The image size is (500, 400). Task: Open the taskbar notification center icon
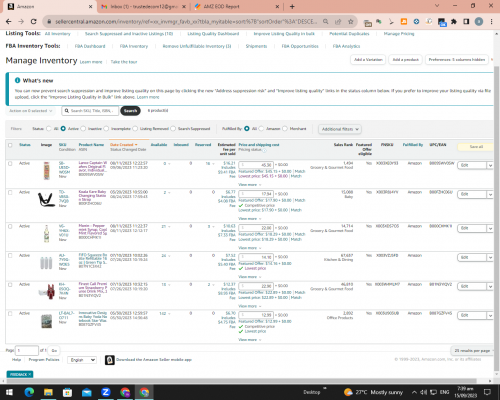coord(487,392)
